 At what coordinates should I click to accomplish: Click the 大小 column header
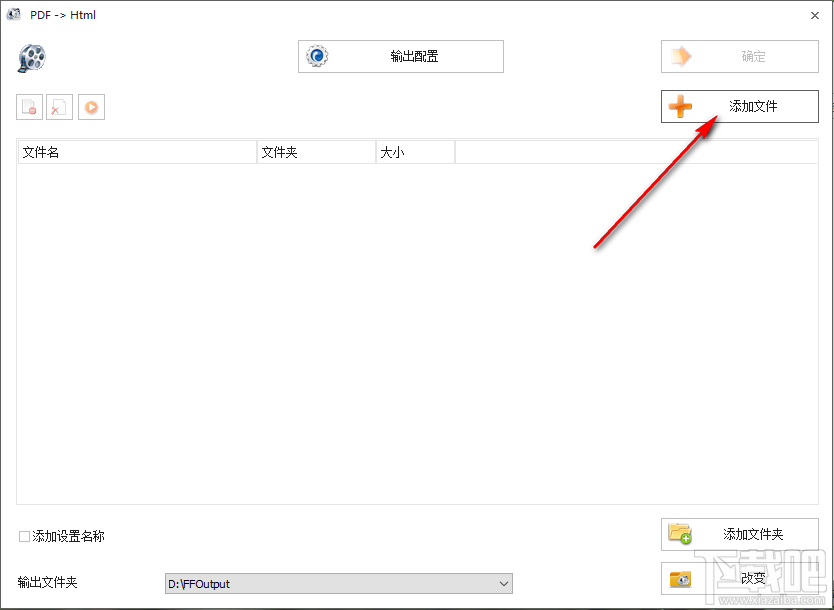(413, 151)
